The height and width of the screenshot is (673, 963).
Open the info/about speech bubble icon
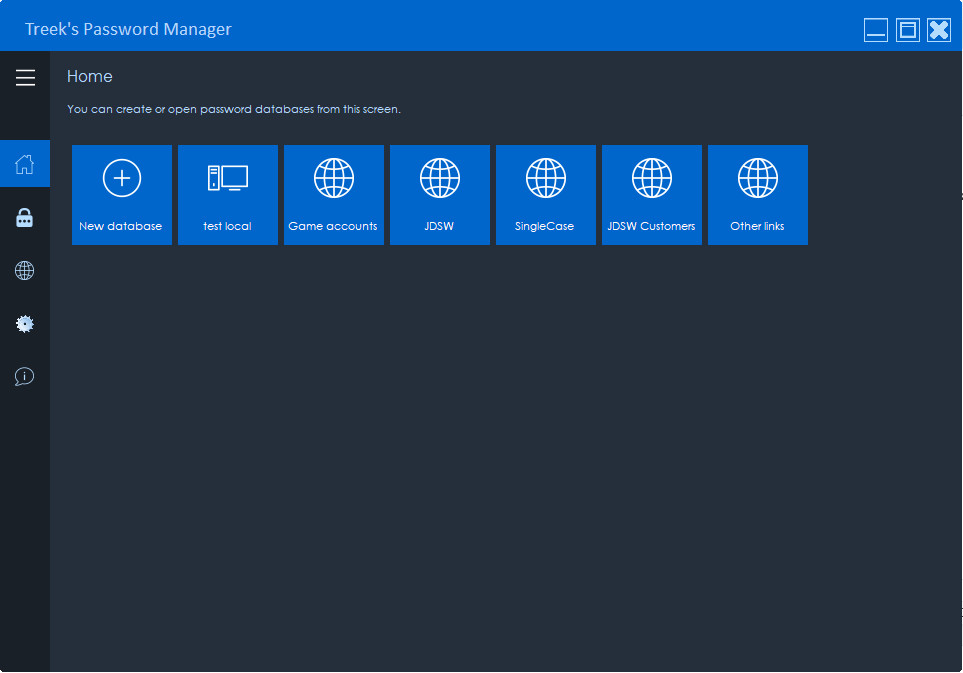(25, 376)
